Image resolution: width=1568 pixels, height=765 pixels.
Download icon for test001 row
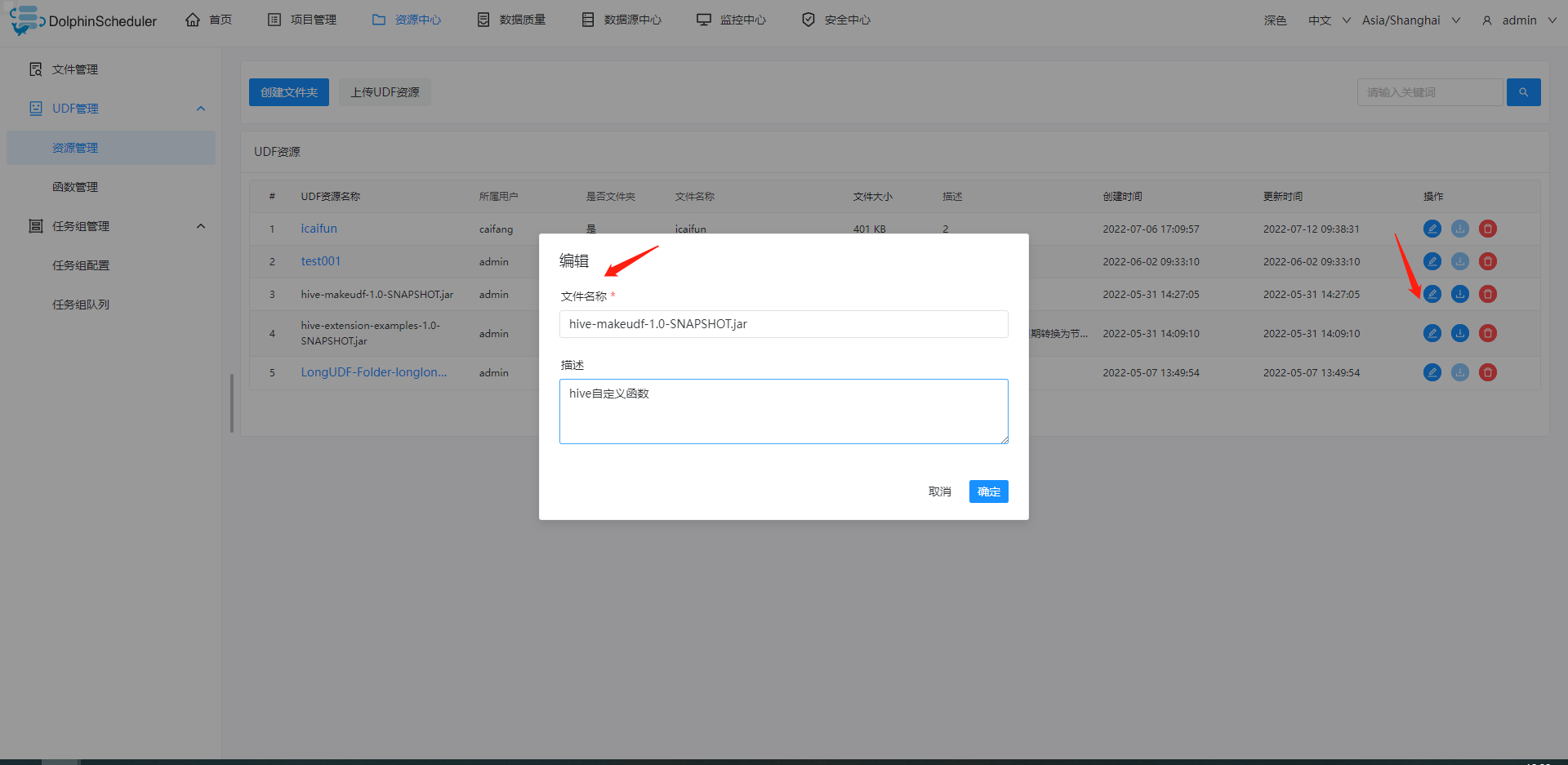coord(1460,261)
